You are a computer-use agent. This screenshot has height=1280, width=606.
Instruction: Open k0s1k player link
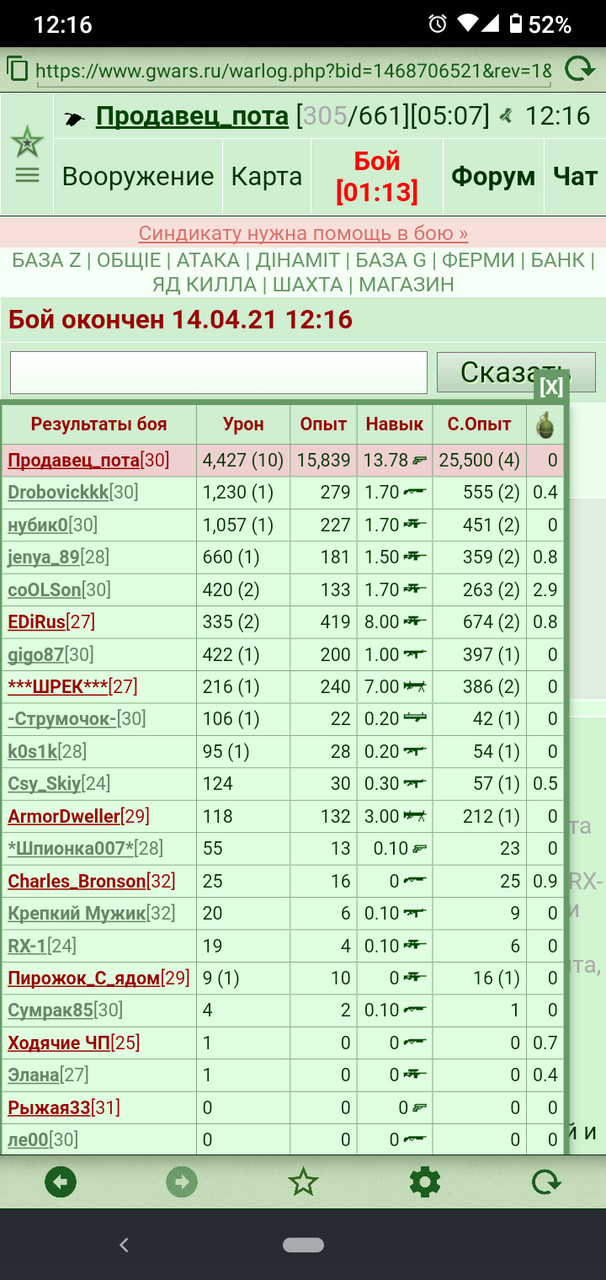pyautogui.click(x=33, y=752)
